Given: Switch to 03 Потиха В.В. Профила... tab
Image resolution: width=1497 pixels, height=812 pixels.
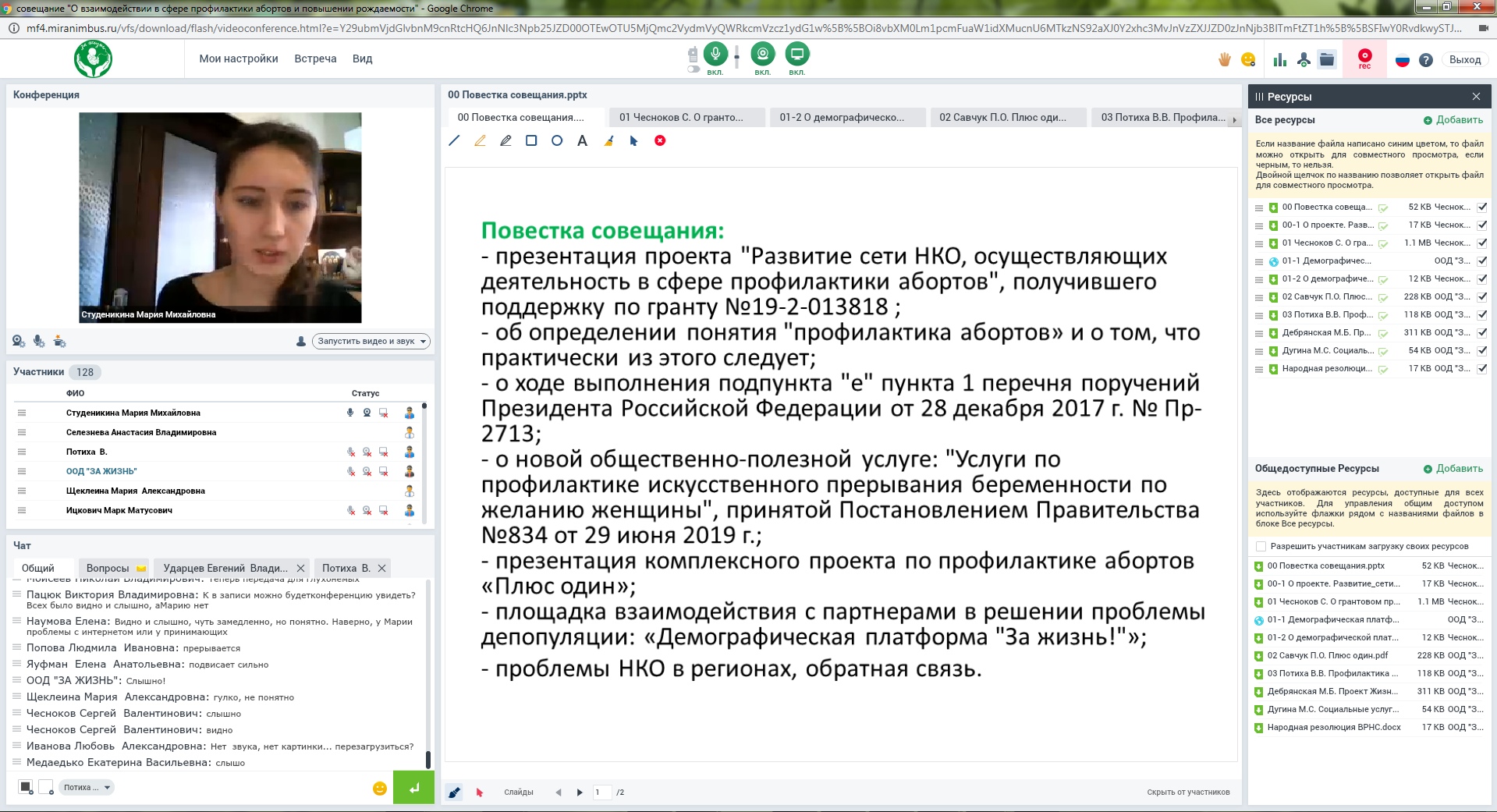Looking at the screenshot, I should tap(1159, 117).
